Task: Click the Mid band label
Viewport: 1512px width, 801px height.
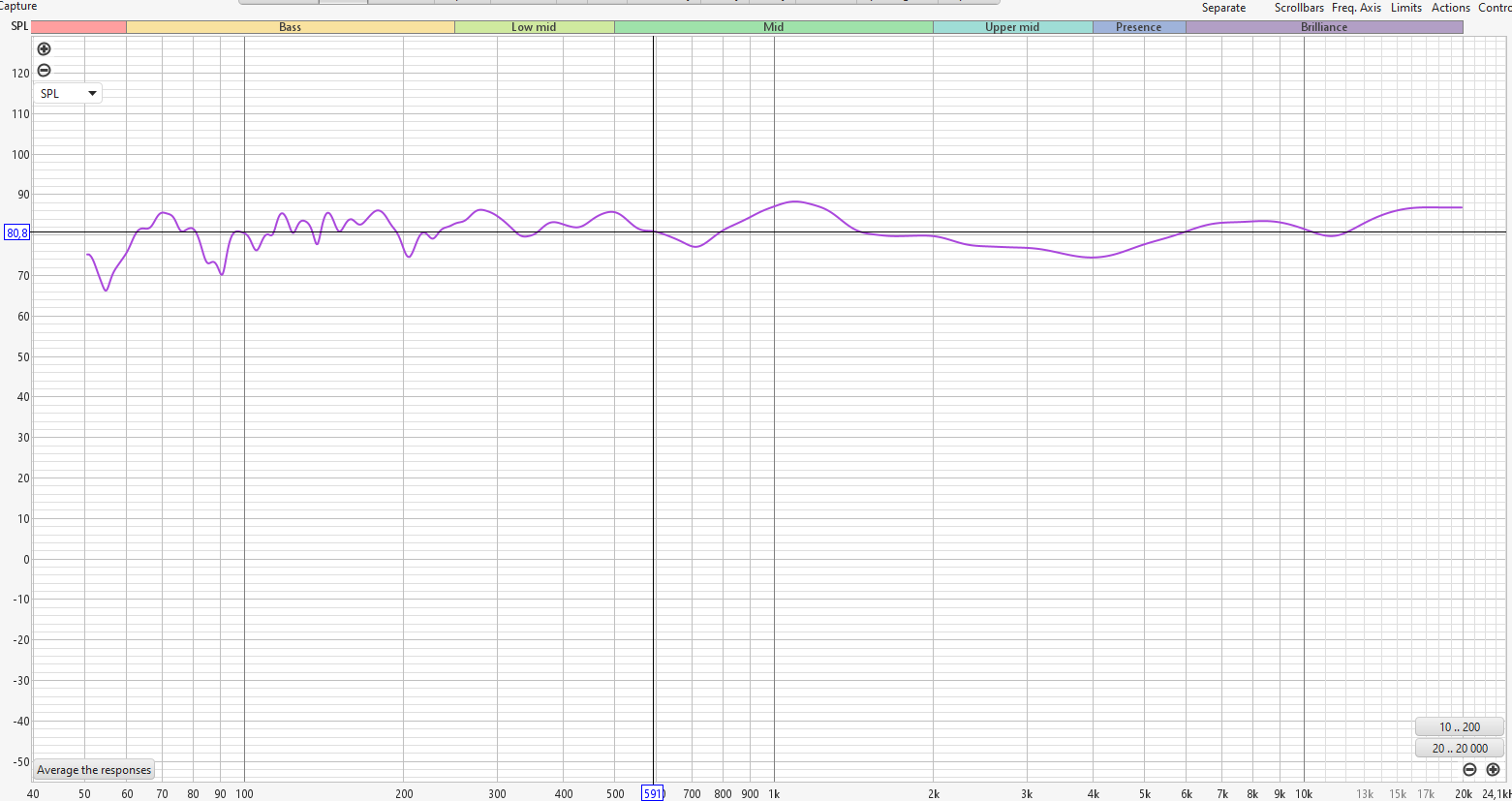Action: click(773, 27)
